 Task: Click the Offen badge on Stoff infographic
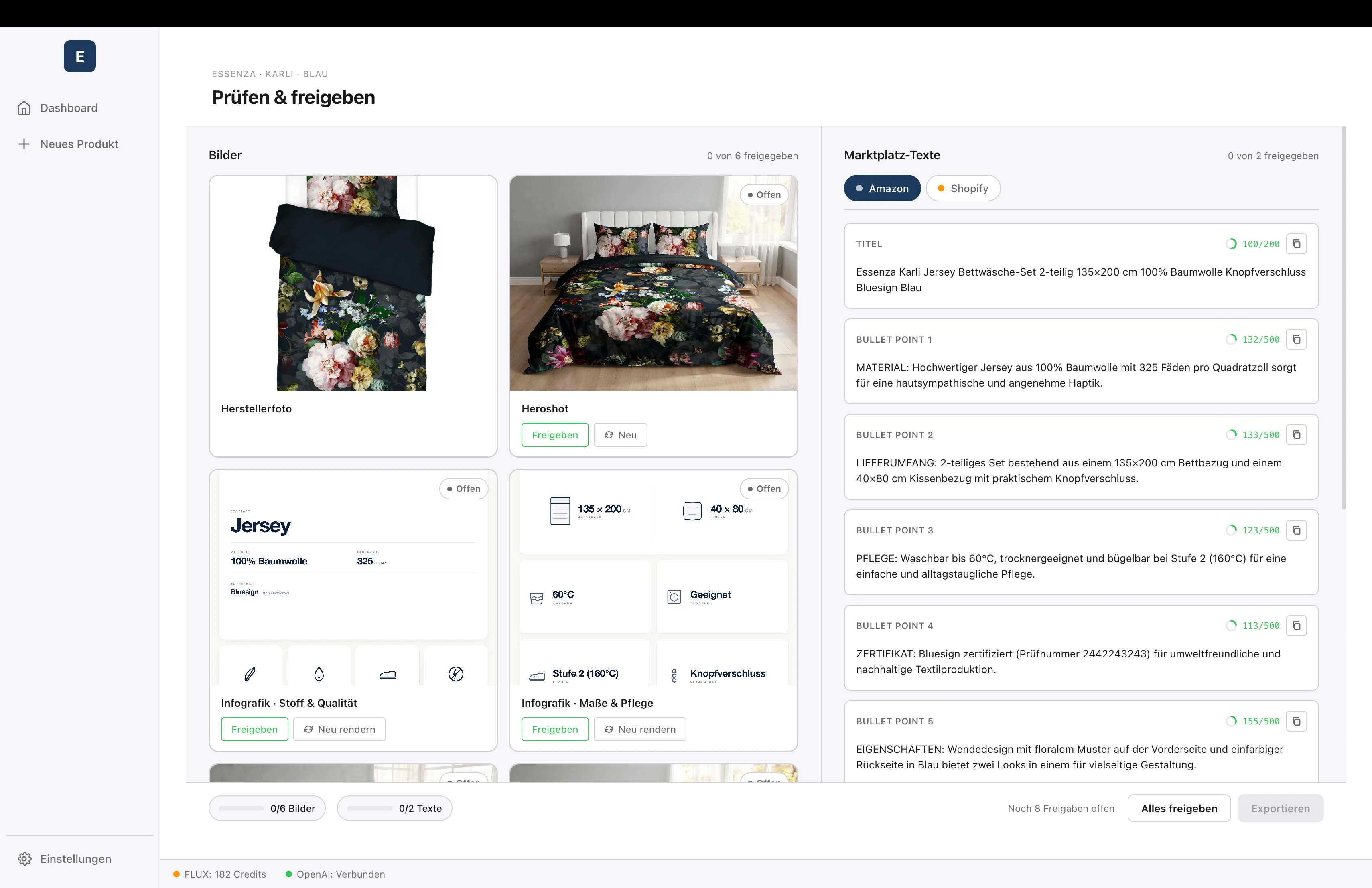(x=463, y=489)
